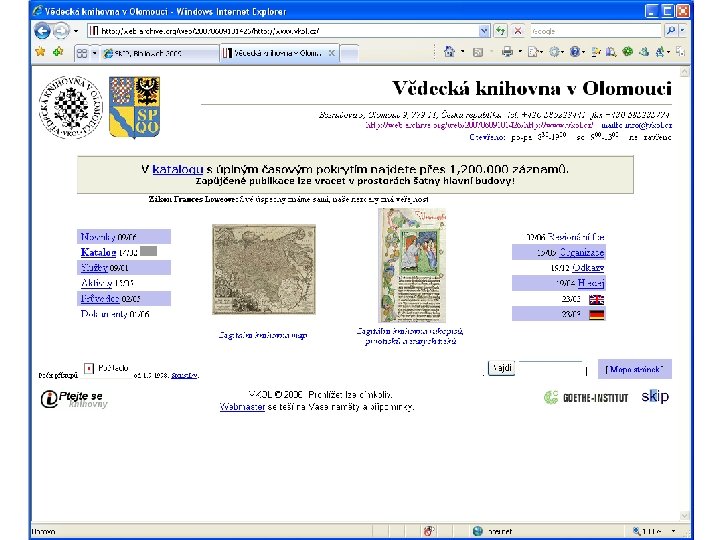Click into the Google search box
Image resolution: width=720 pixels, height=540 pixels.
[x=596, y=31]
